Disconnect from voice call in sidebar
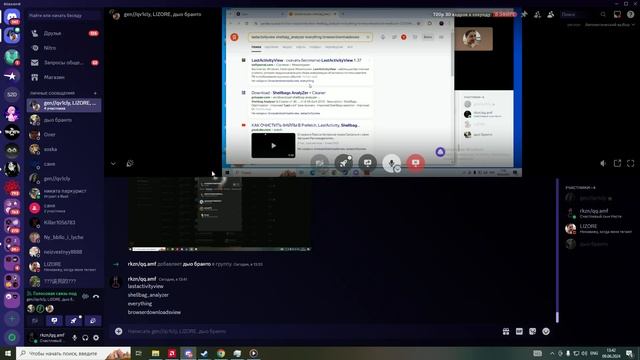Image resolution: width=640 pixels, height=360 pixels. (96, 296)
